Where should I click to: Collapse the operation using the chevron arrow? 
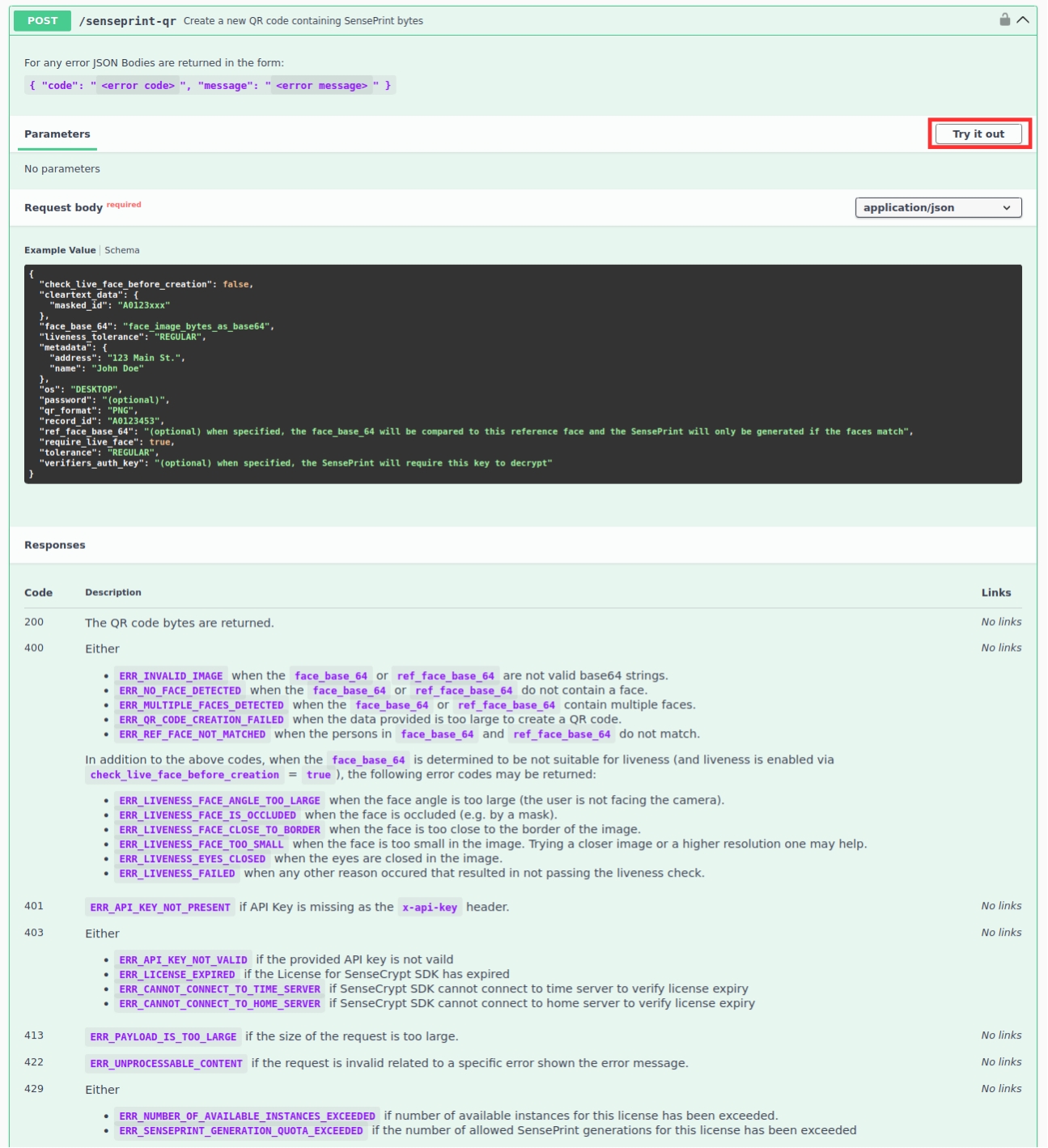(1023, 19)
